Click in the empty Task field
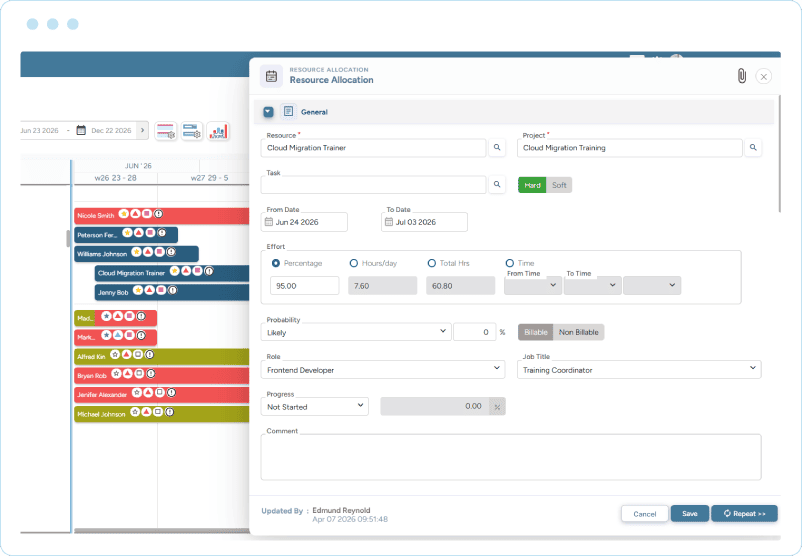 coord(373,185)
